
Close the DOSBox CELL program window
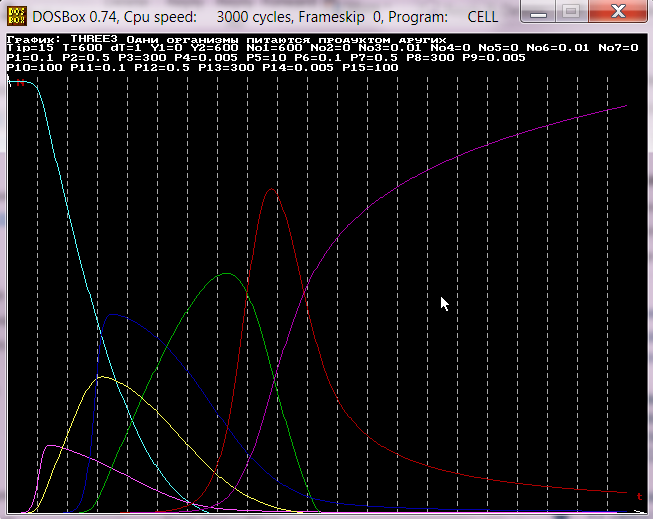tap(619, 12)
